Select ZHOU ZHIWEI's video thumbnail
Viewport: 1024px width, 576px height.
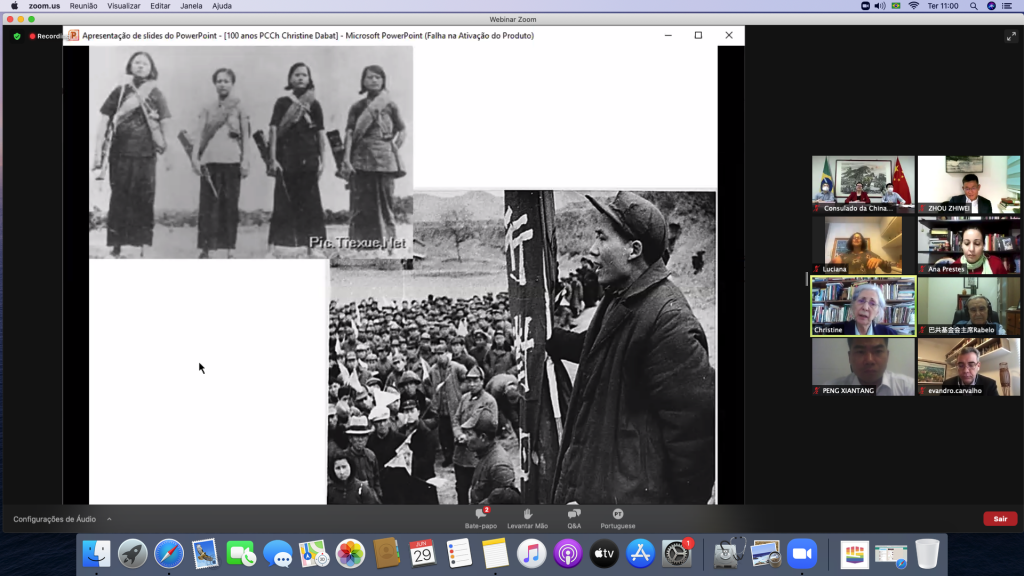[969, 185]
